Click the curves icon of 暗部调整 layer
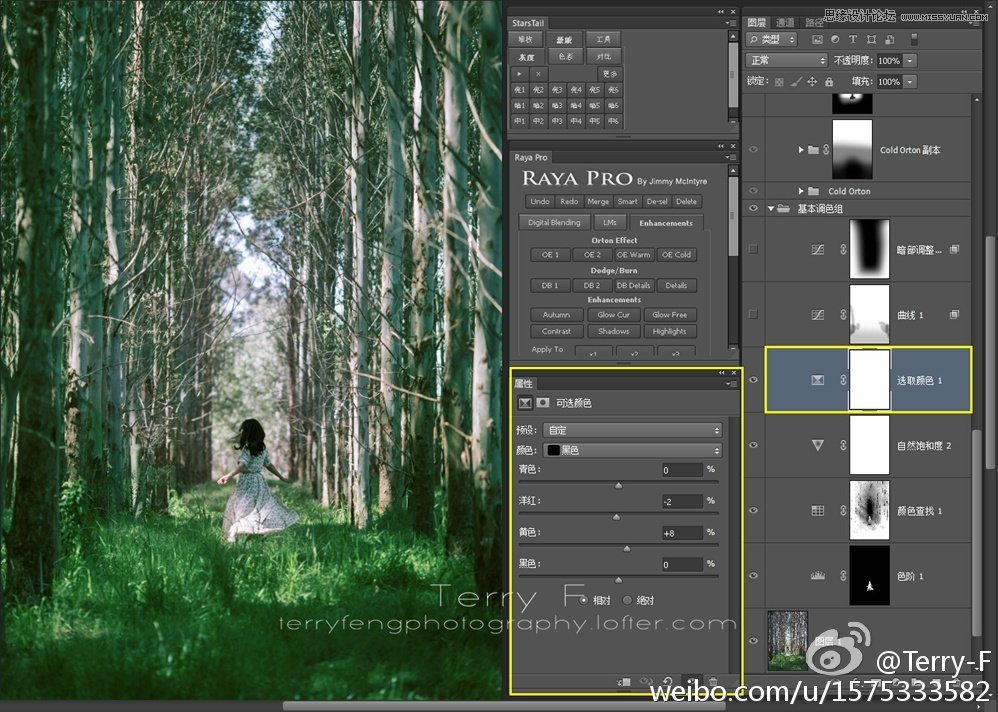 [818, 249]
